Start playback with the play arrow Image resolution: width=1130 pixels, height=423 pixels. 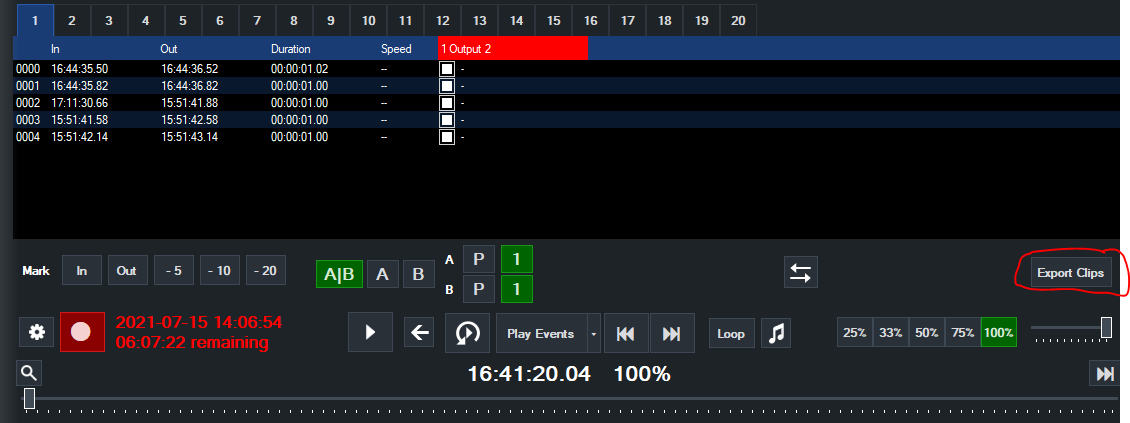[x=370, y=333]
